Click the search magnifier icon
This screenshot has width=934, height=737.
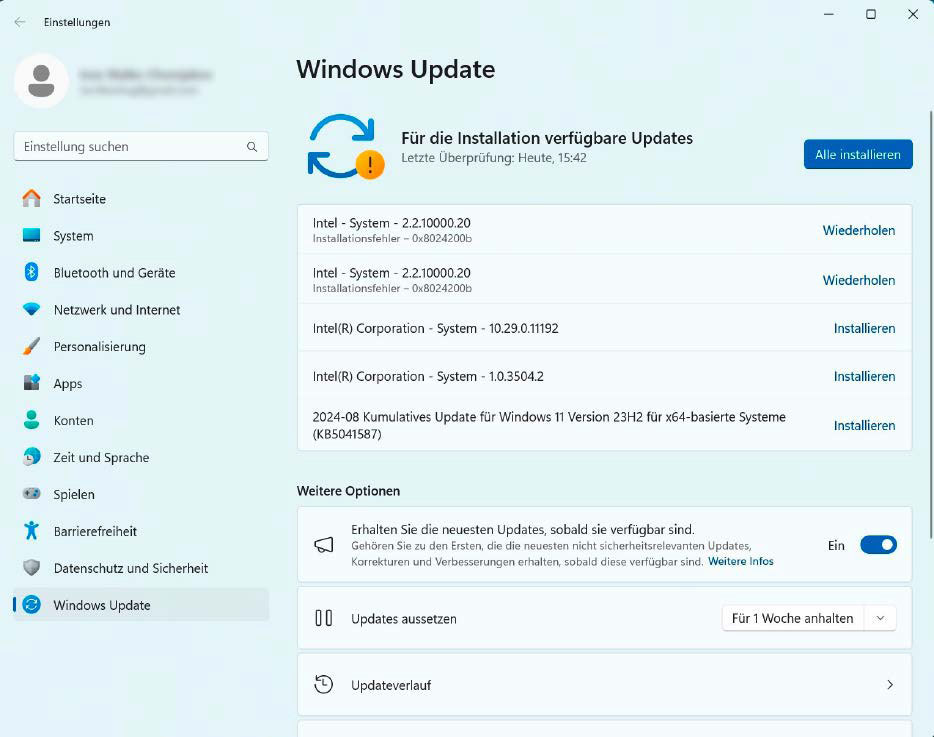(252, 147)
